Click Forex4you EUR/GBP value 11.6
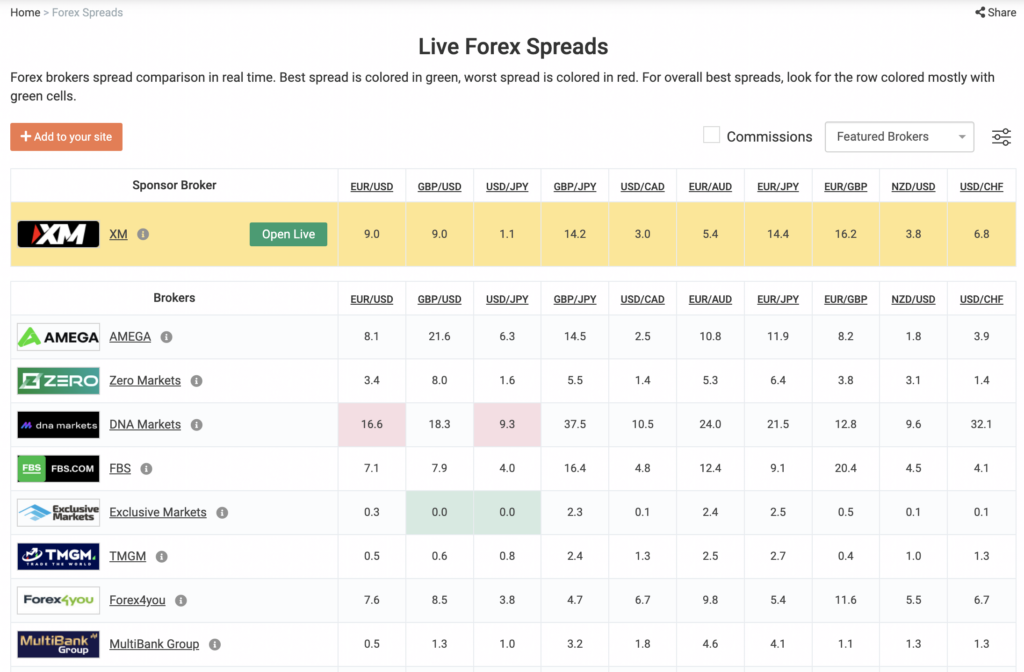Screen dimensions: 1024x672 [x=846, y=600]
